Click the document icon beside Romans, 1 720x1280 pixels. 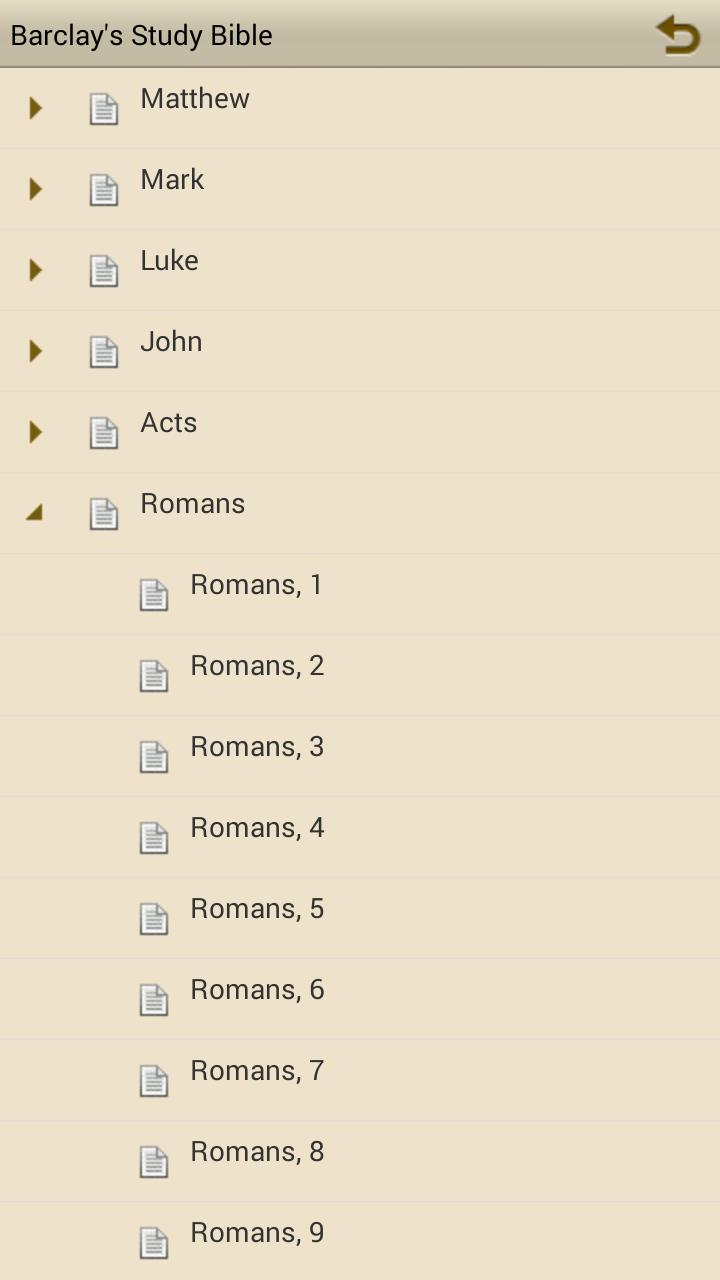click(154, 594)
